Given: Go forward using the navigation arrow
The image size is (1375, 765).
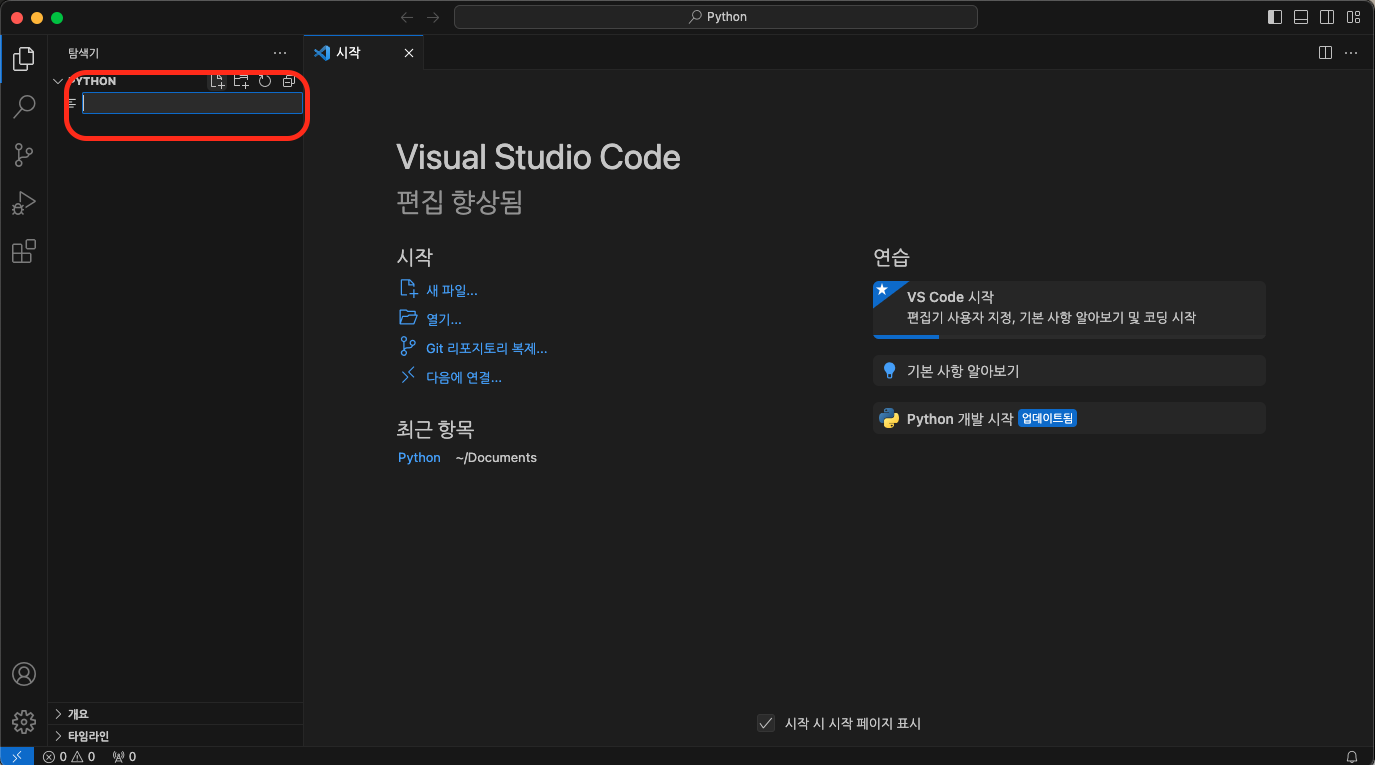Looking at the screenshot, I should tap(433, 17).
